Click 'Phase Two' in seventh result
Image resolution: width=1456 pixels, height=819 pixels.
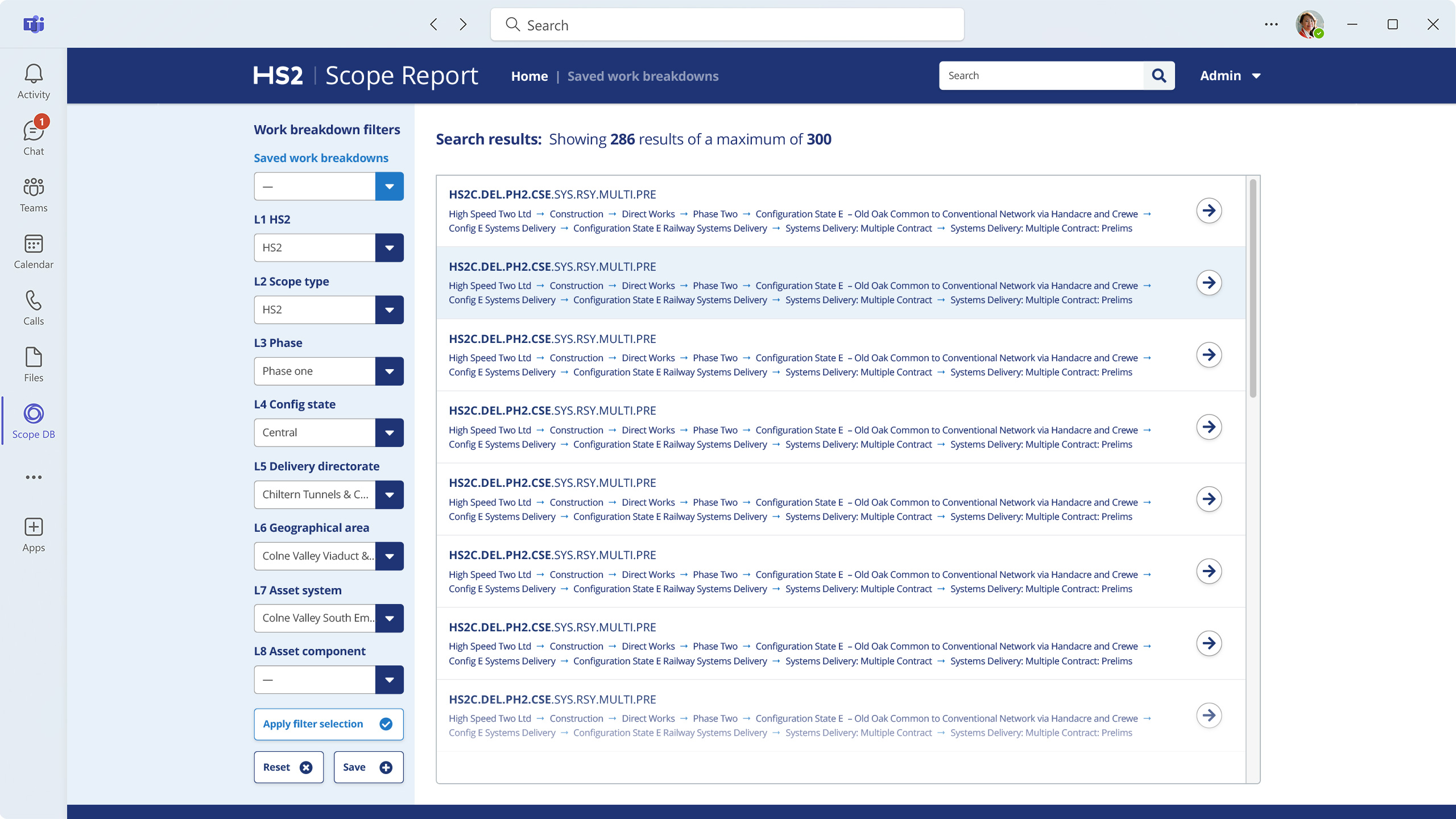click(715, 646)
